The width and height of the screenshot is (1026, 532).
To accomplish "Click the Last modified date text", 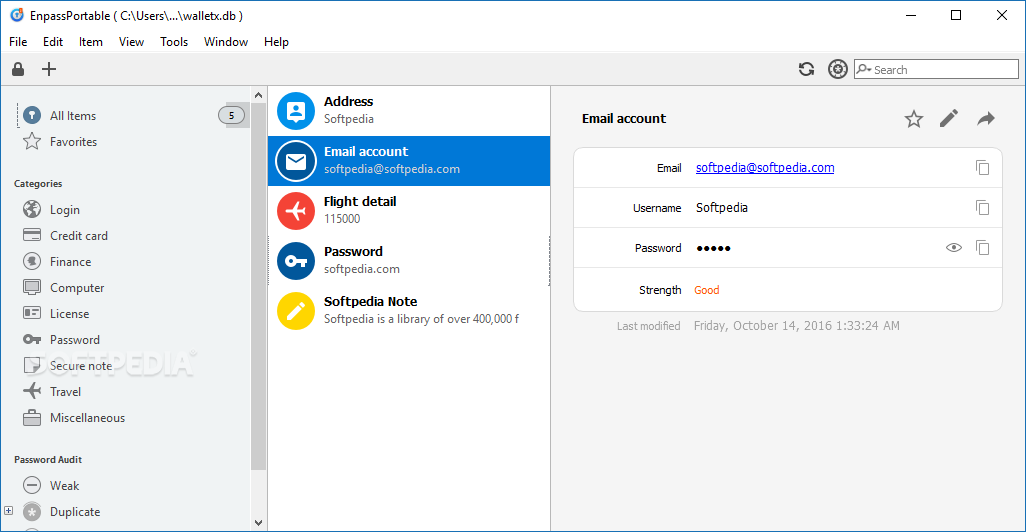I will 796,326.
